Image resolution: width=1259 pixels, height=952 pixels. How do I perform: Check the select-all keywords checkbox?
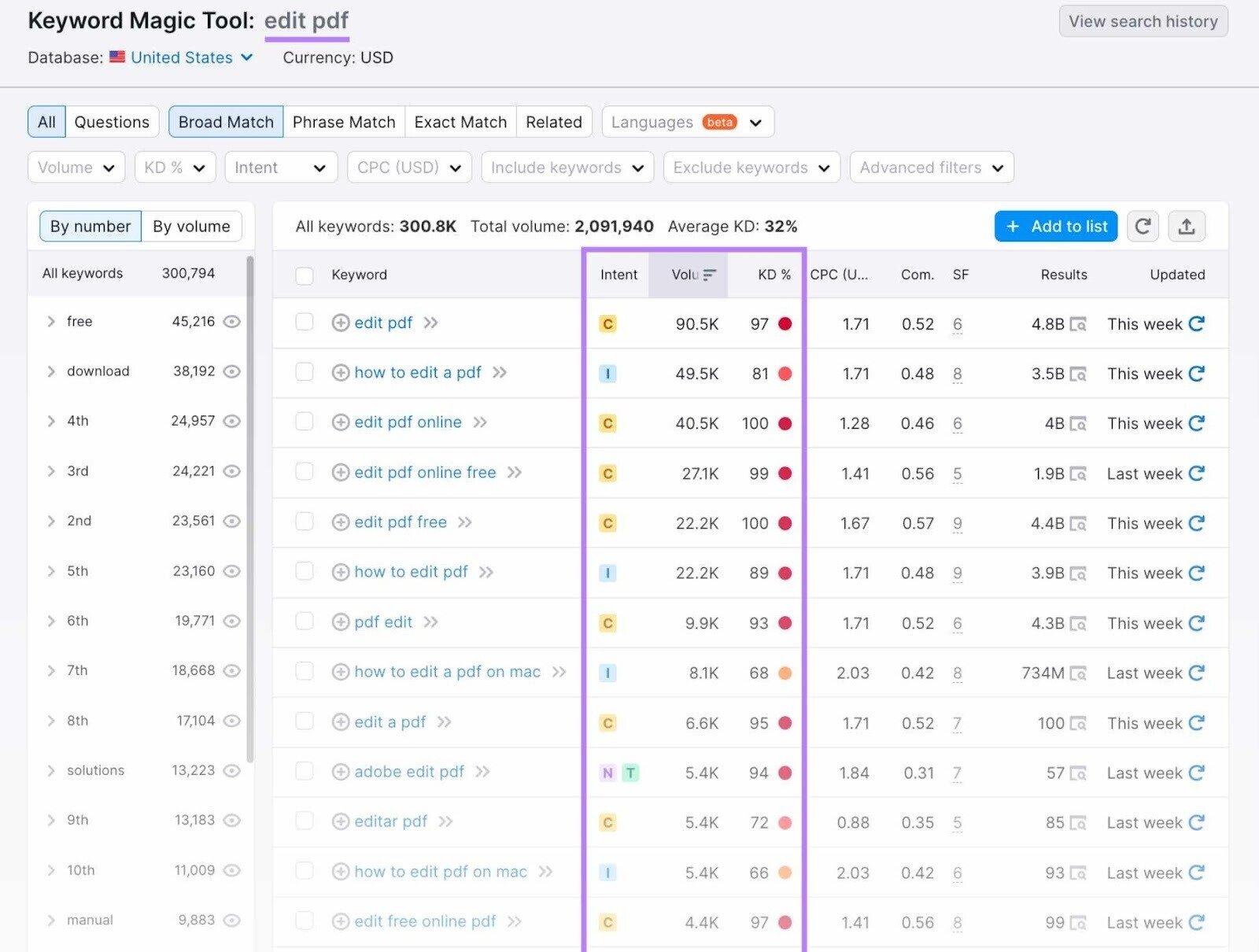pos(305,275)
